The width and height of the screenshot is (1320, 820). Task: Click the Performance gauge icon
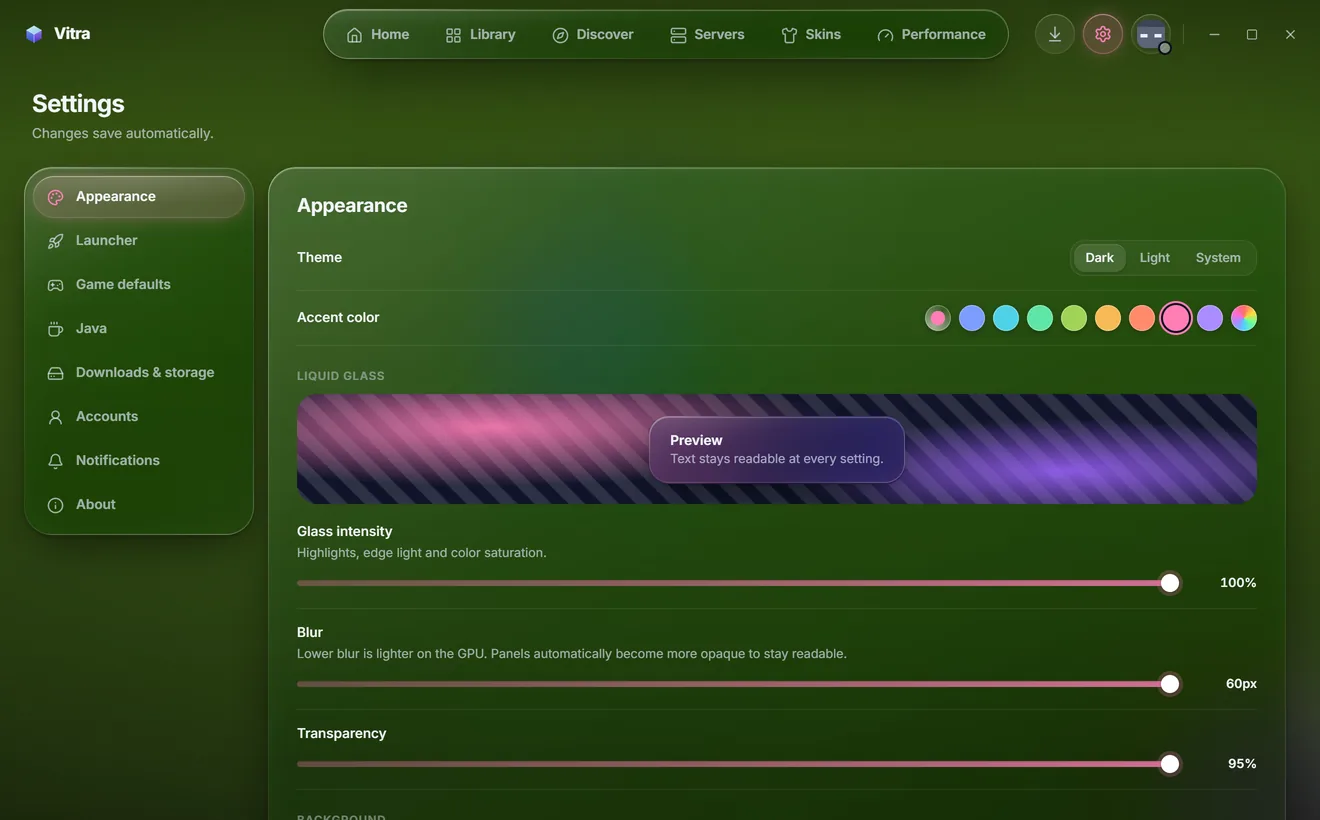pos(885,35)
